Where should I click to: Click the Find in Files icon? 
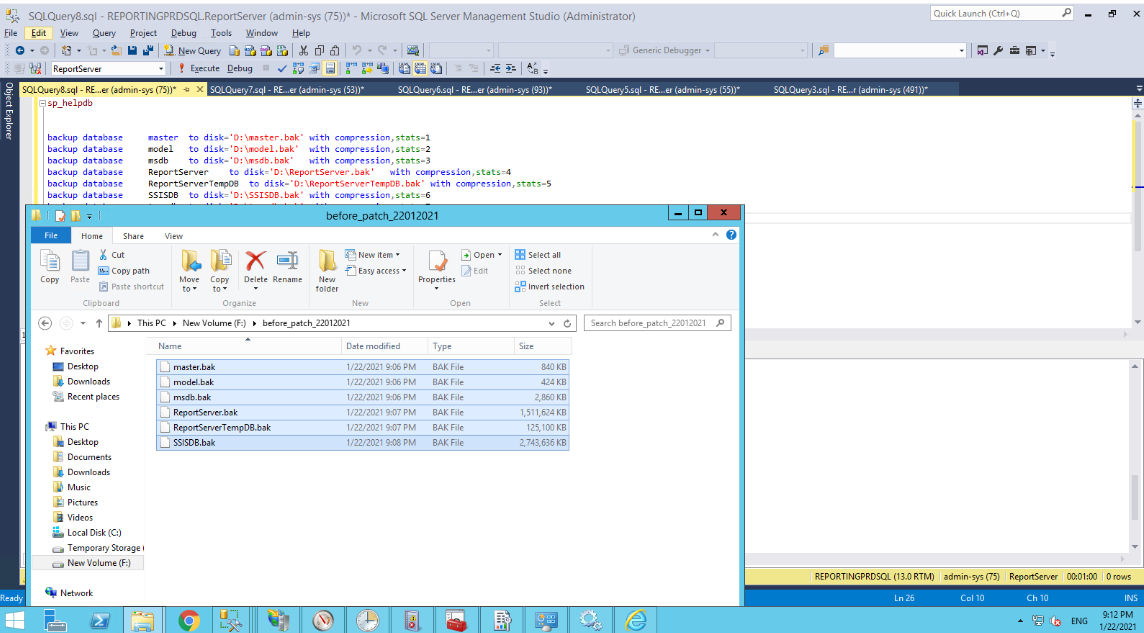pos(824,51)
